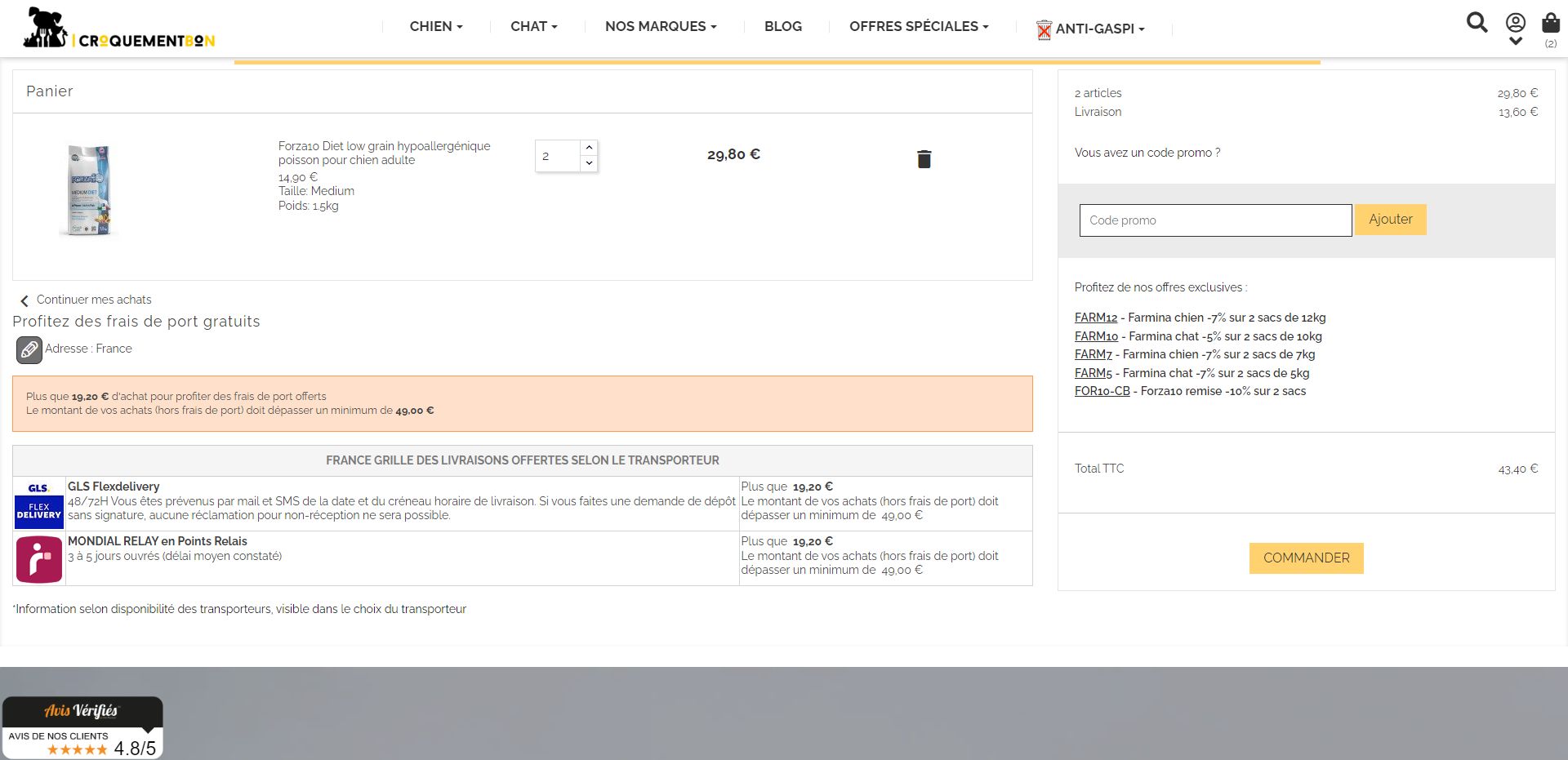Open the shopping bag cart icon
Viewport: 1568px width, 760px height.
point(1551,22)
